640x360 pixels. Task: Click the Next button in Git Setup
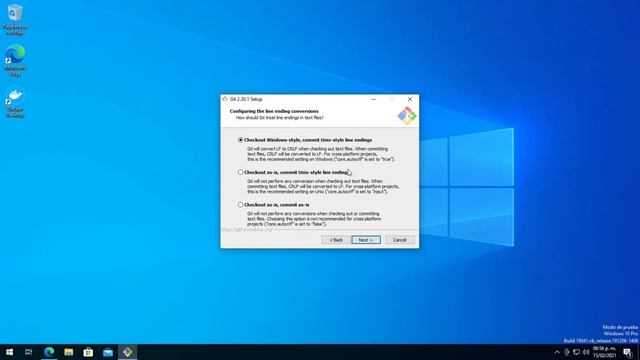[366, 240]
